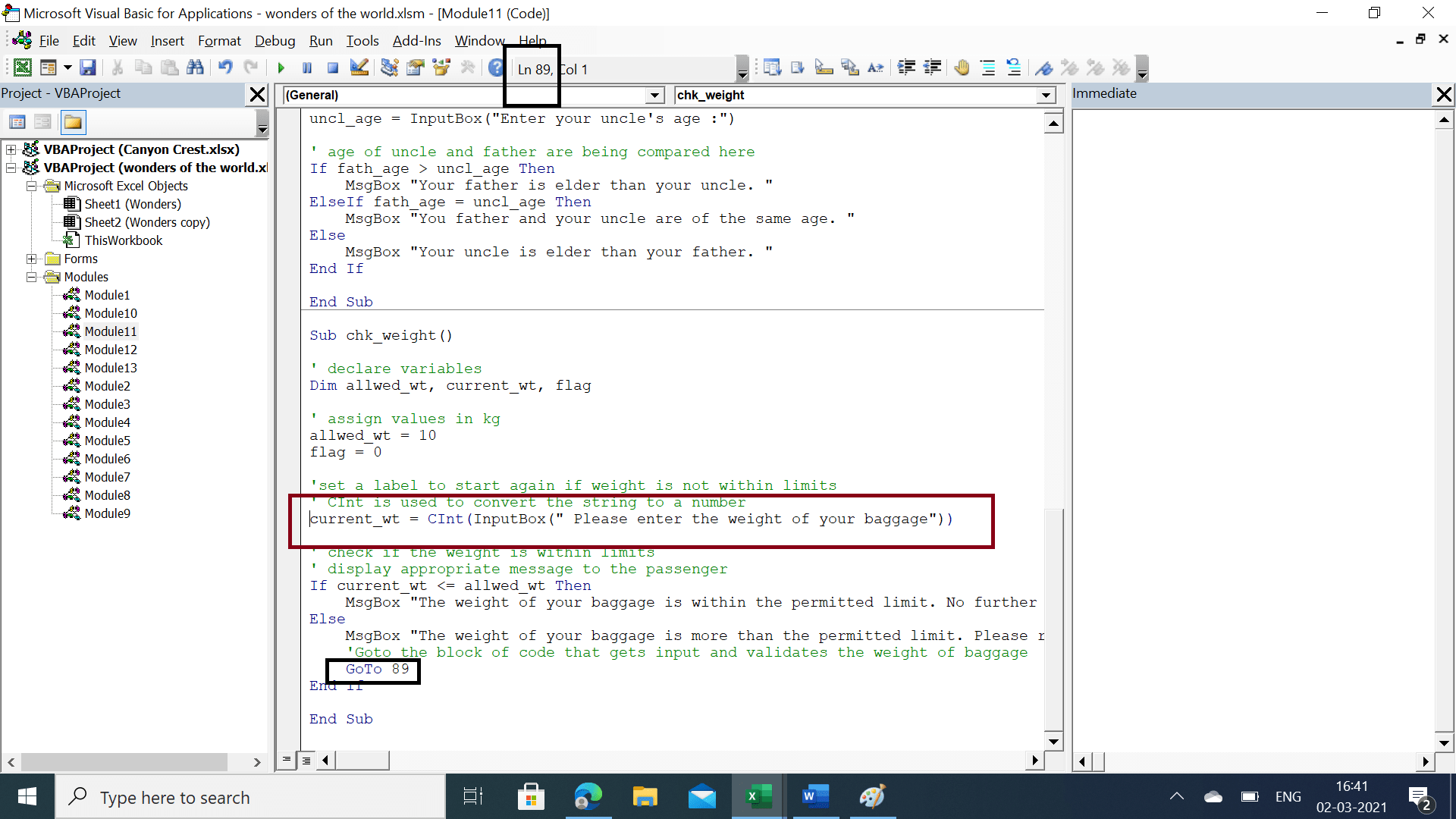The width and height of the screenshot is (1456, 819).
Task: Run the chk_weight Sub with Run button
Action: (x=281, y=67)
